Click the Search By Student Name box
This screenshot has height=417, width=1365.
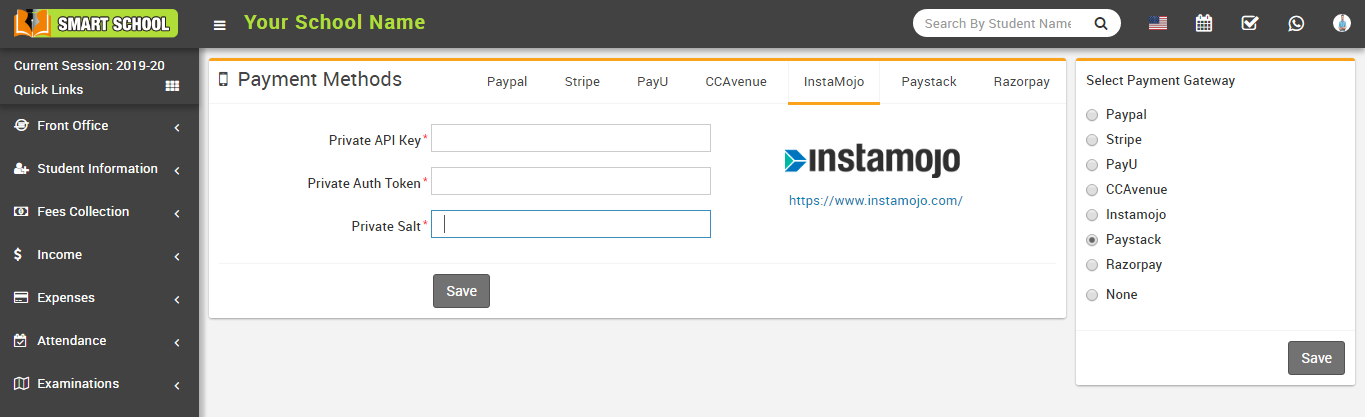997,23
